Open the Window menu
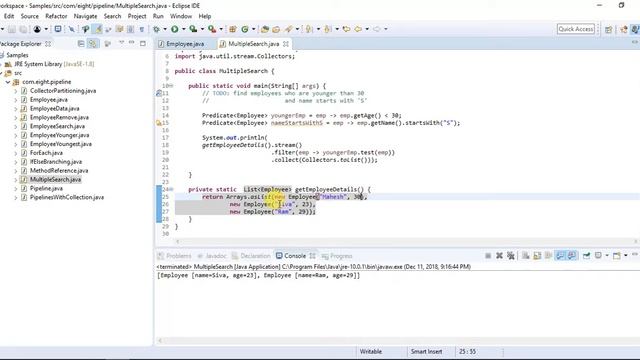Screen dimensions: 640x360 181,16
